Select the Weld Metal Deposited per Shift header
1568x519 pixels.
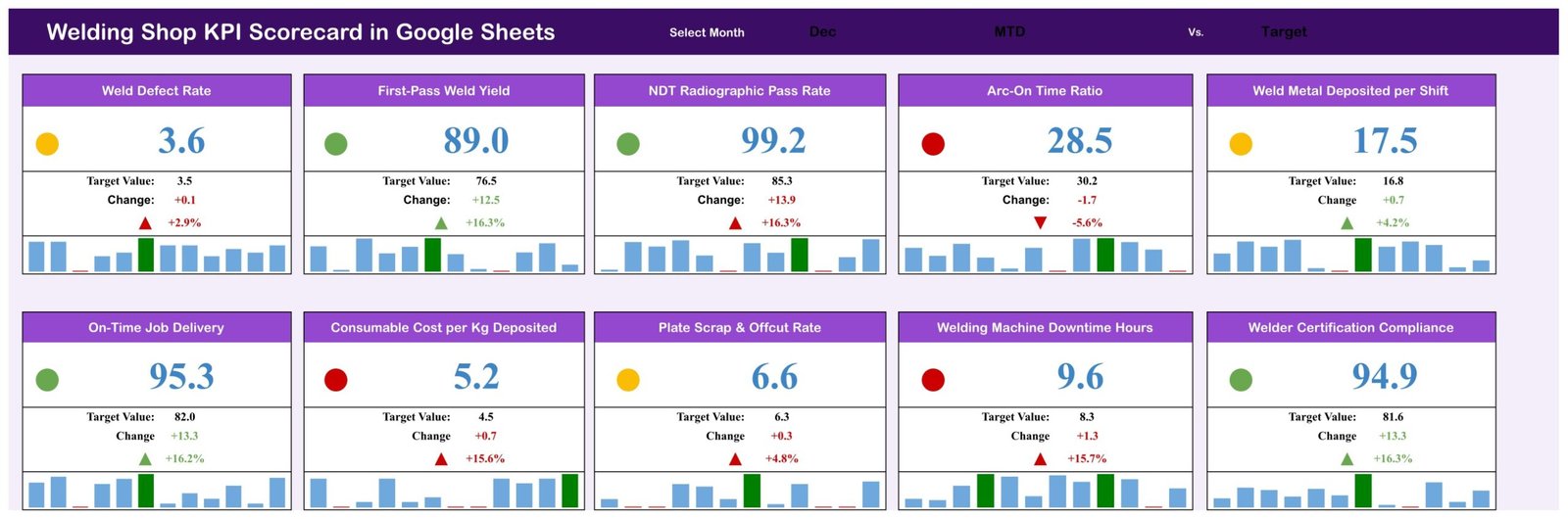1350,91
